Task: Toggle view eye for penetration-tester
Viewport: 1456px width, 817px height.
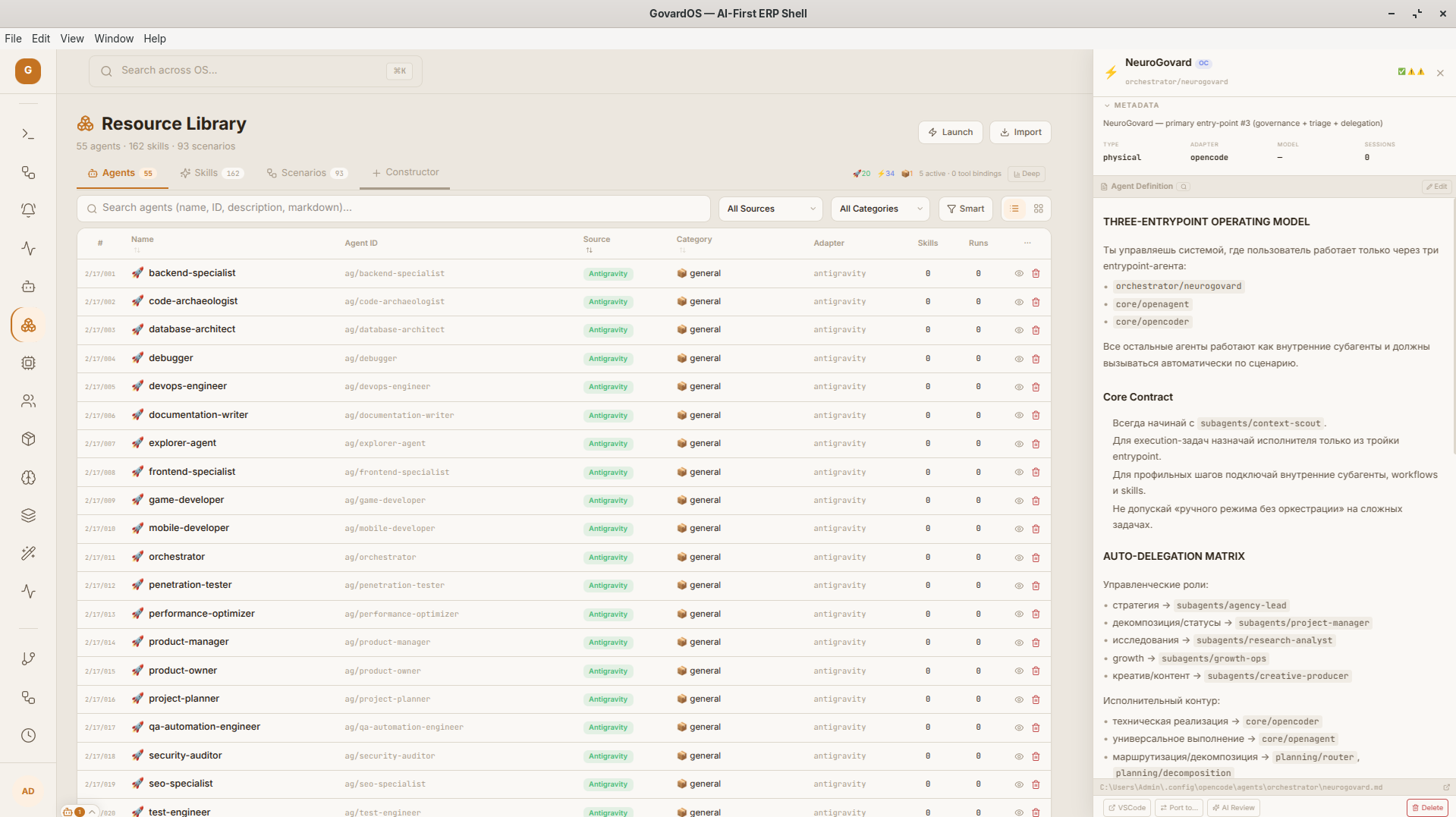Action: (x=1019, y=586)
